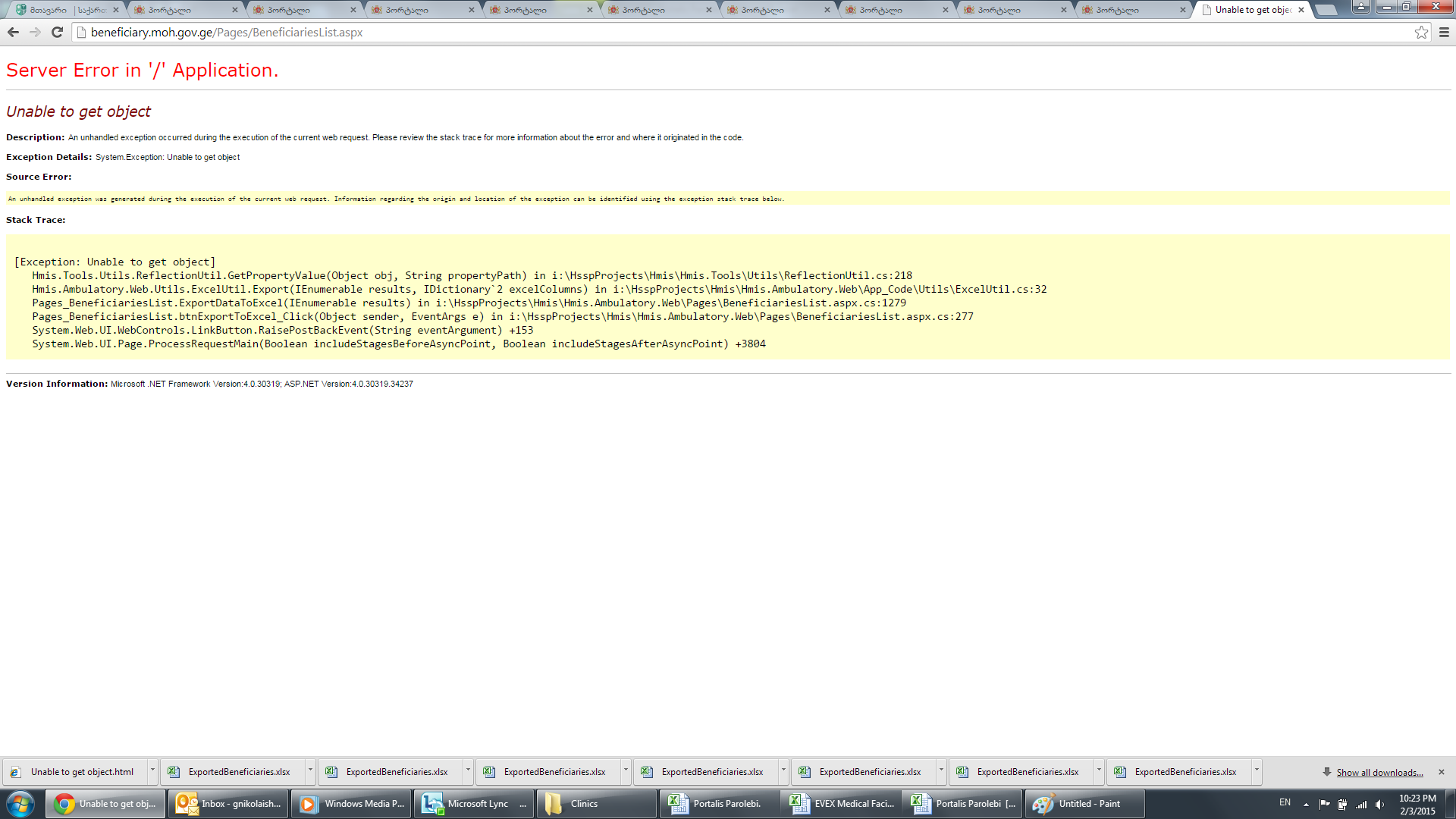Bookmark page with star icon
The width and height of the screenshot is (1456, 819).
(x=1421, y=33)
